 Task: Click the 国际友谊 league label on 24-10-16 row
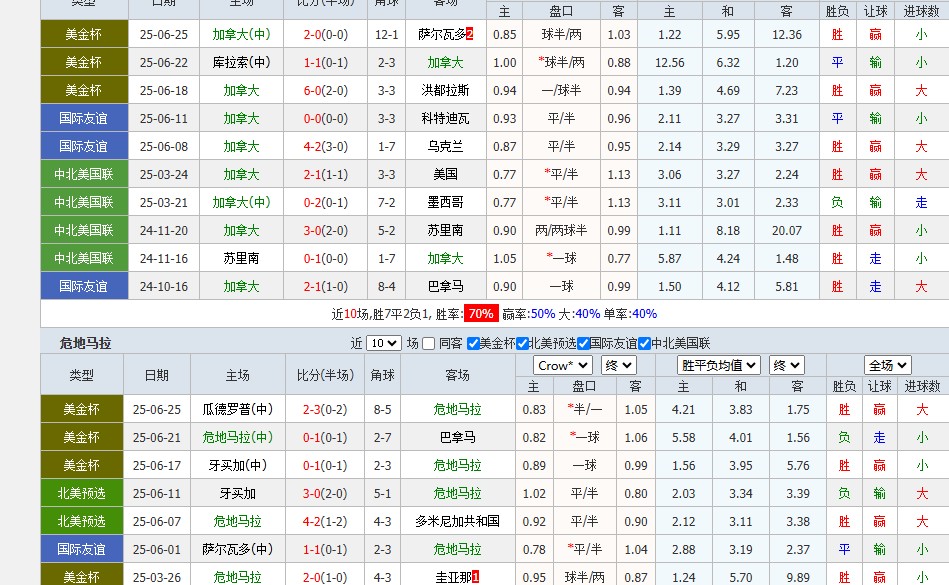point(84,285)
